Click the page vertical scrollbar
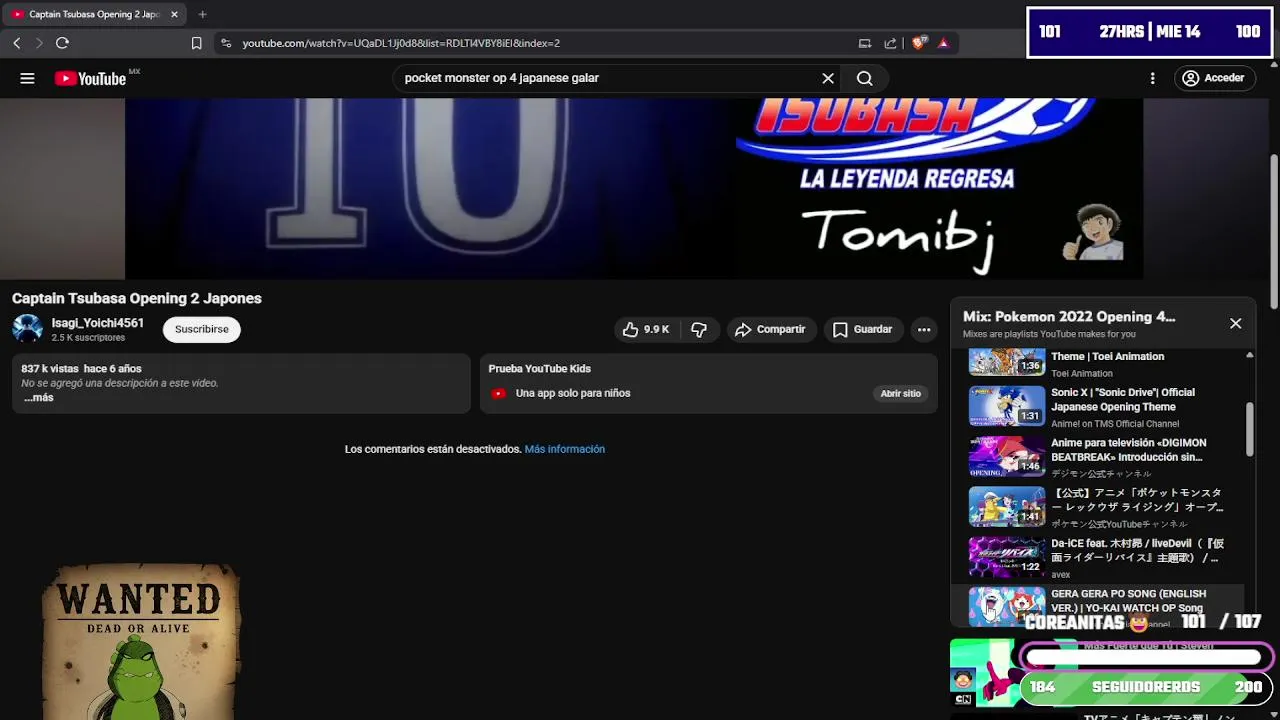 pyautogui.click(x=1274, y=230)
